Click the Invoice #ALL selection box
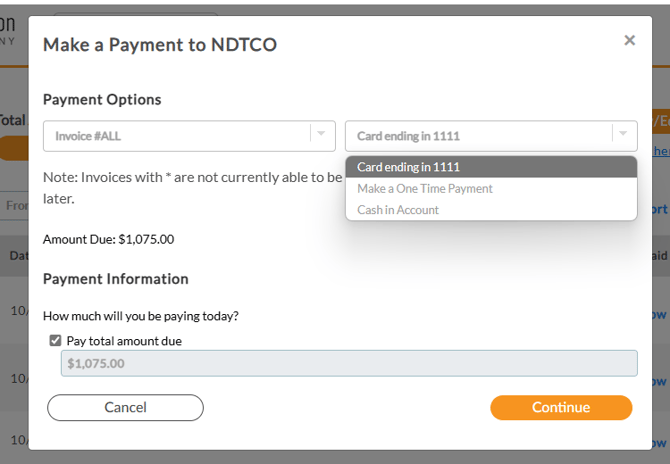 (x=189, y=136)
